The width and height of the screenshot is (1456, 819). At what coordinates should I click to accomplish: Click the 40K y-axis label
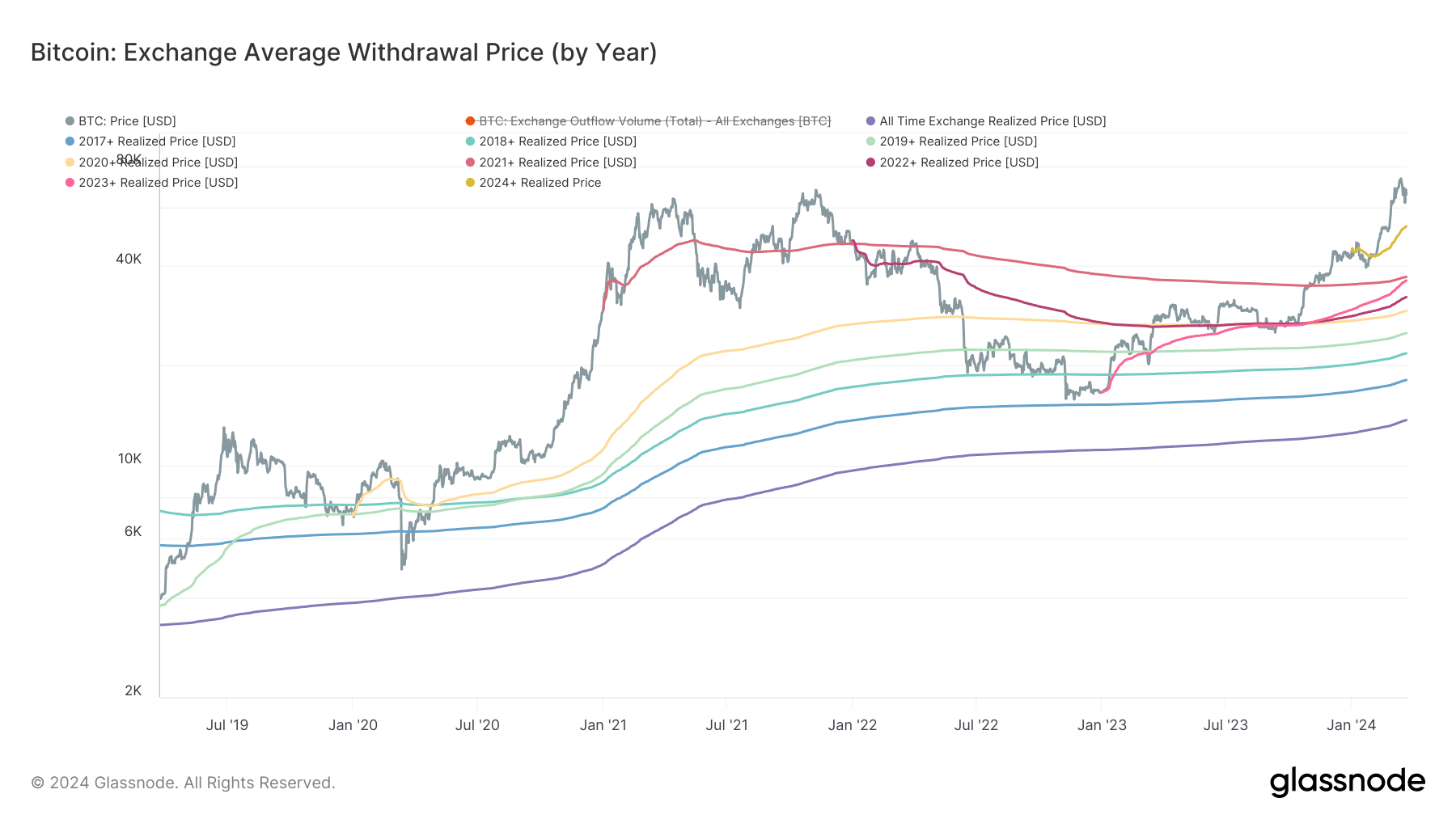129,259
